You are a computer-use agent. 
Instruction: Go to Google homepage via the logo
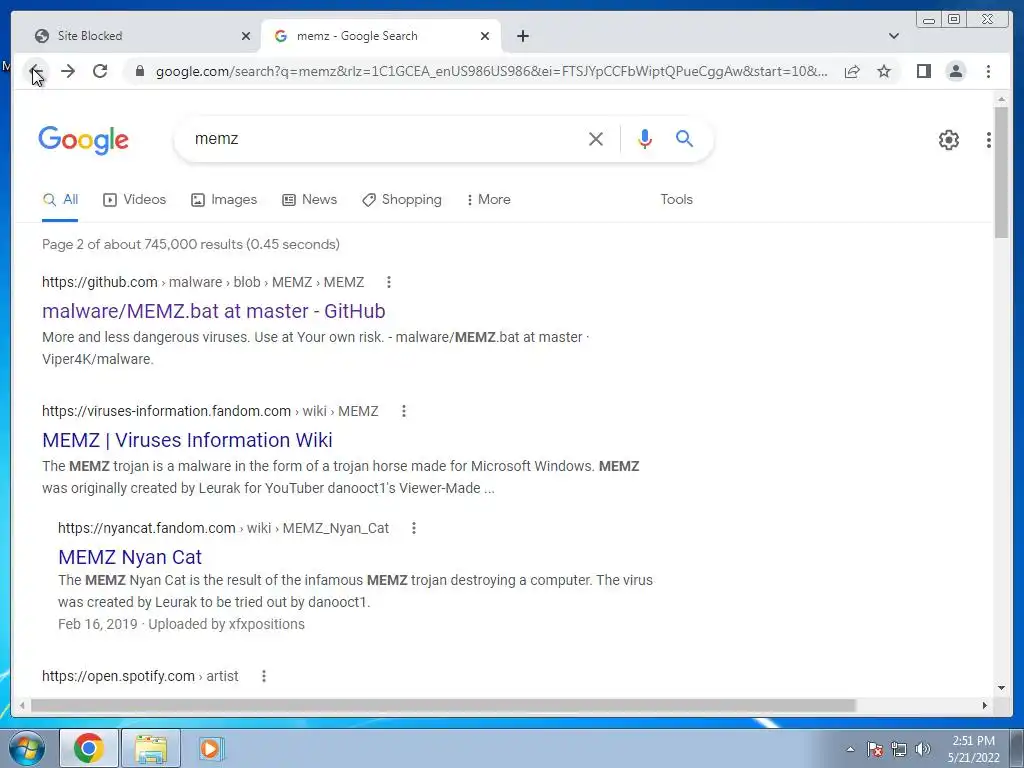click(x=84, y=140)
